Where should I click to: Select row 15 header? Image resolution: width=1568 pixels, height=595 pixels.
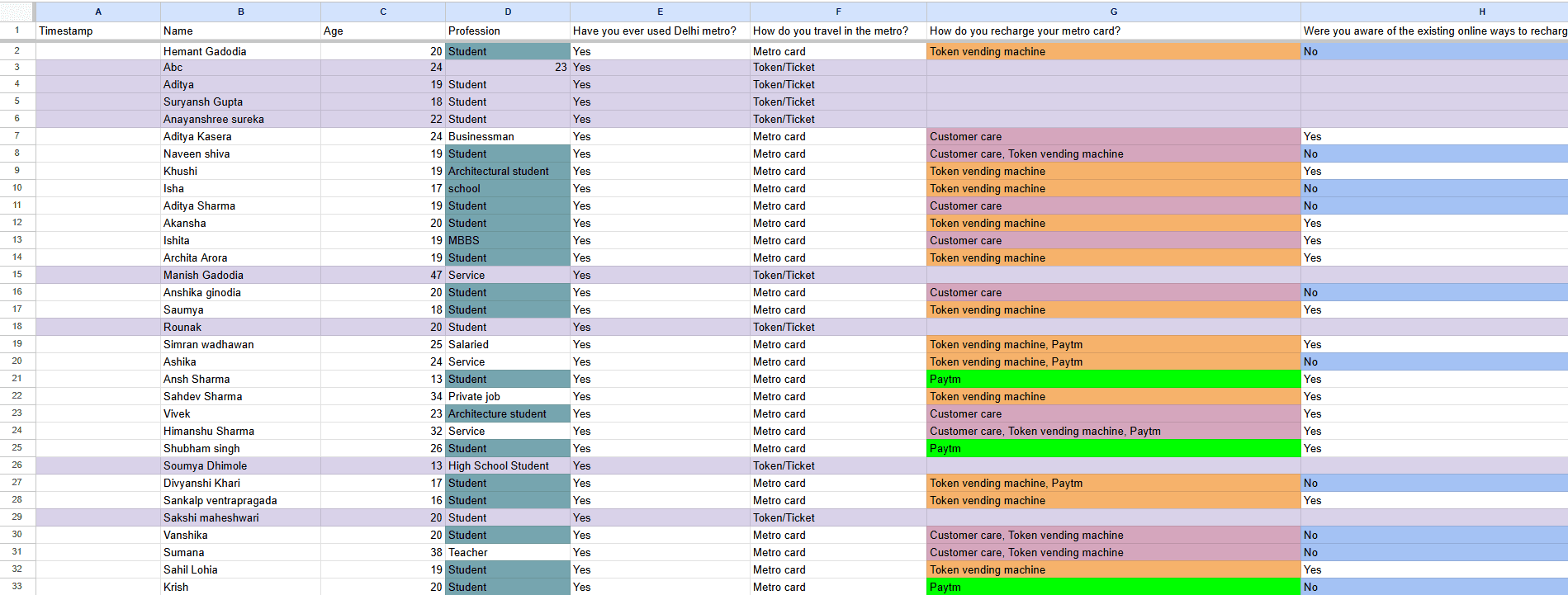(17, 275)
